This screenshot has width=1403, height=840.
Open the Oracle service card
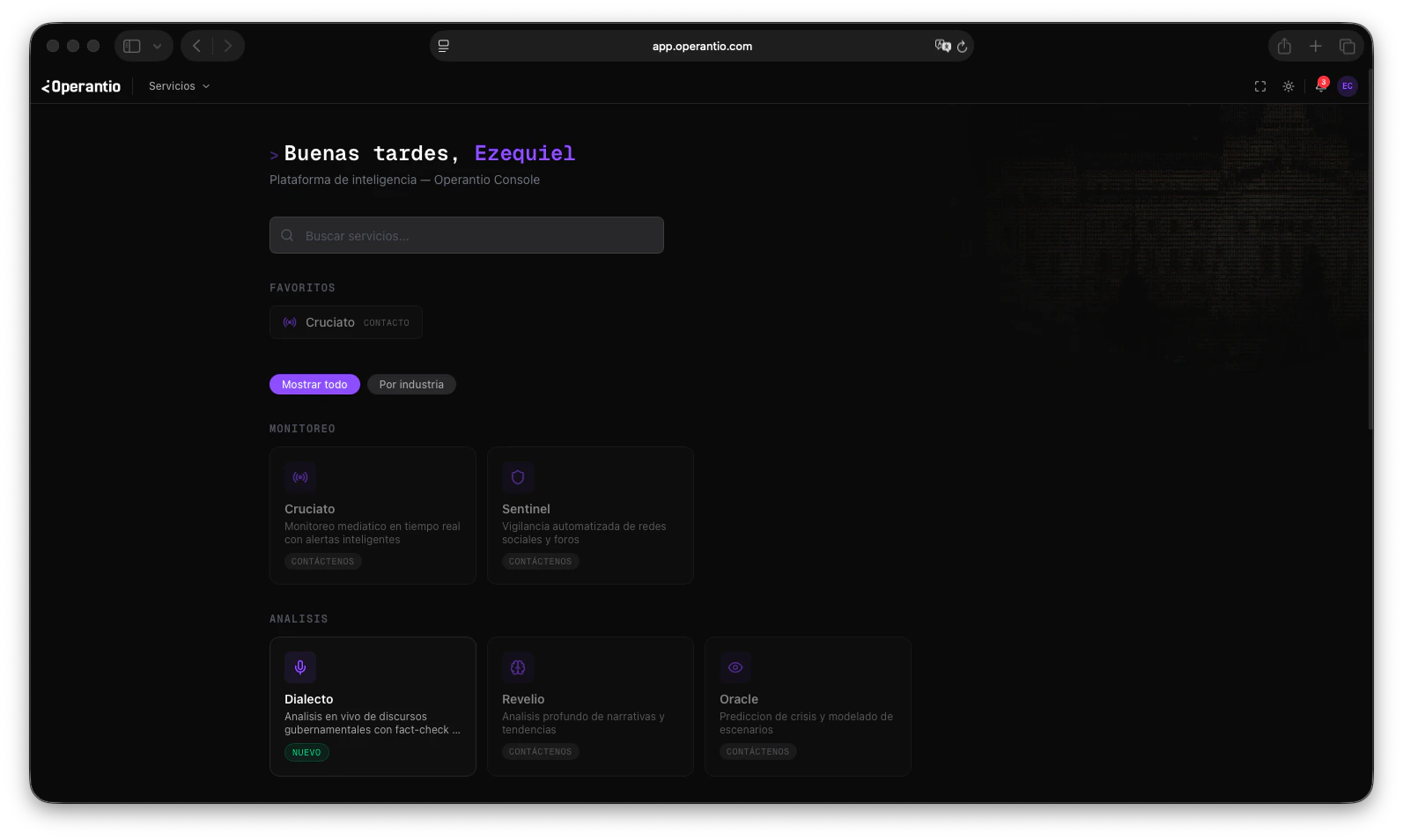coord(808,706)
